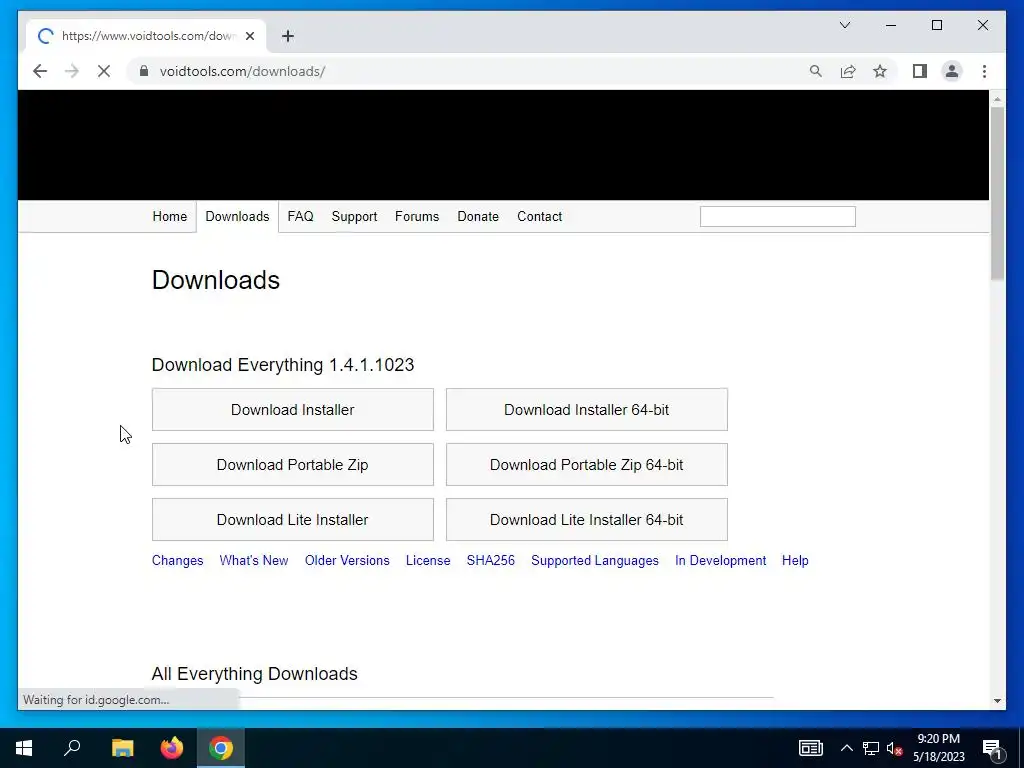1024x768 pixels.
Task: Open the SHA256 link
Action: point(490,560)
